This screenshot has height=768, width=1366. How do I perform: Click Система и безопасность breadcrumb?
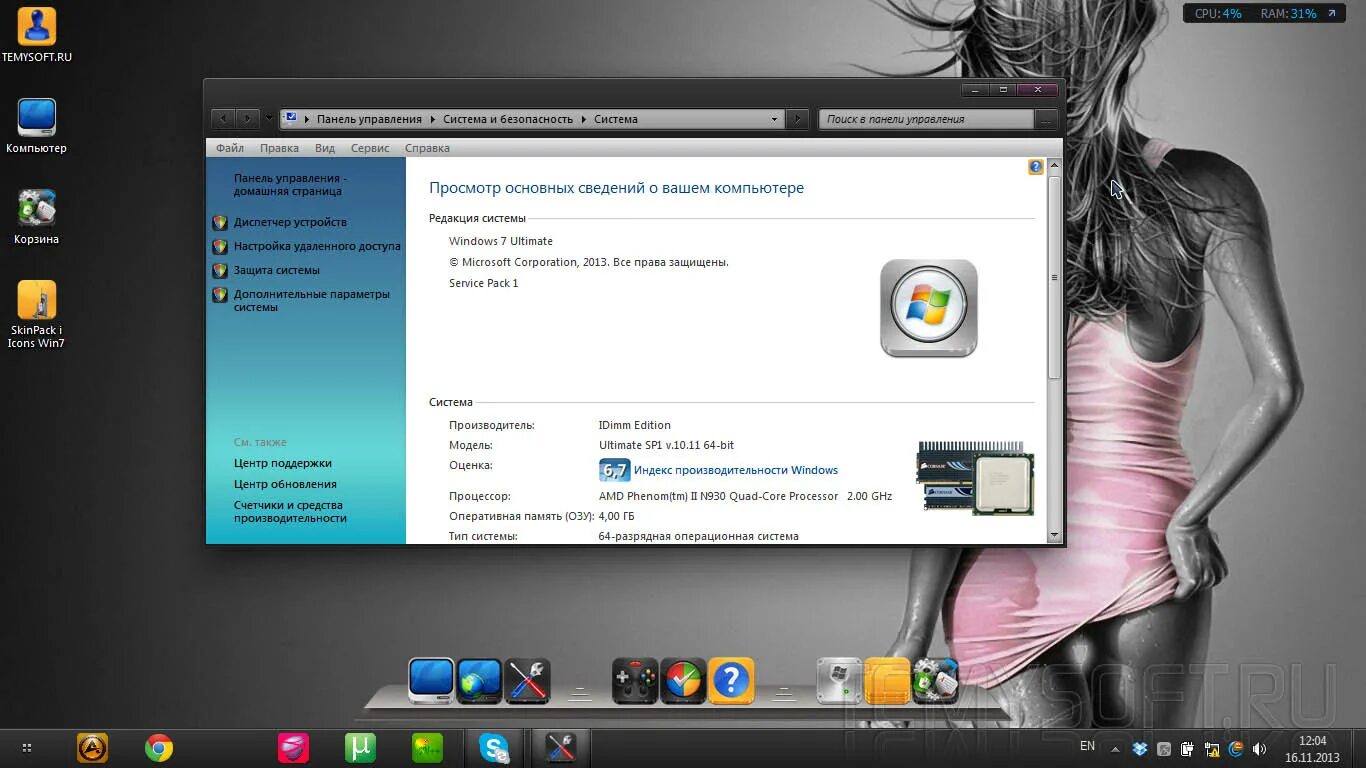click(x=508, y=119)
